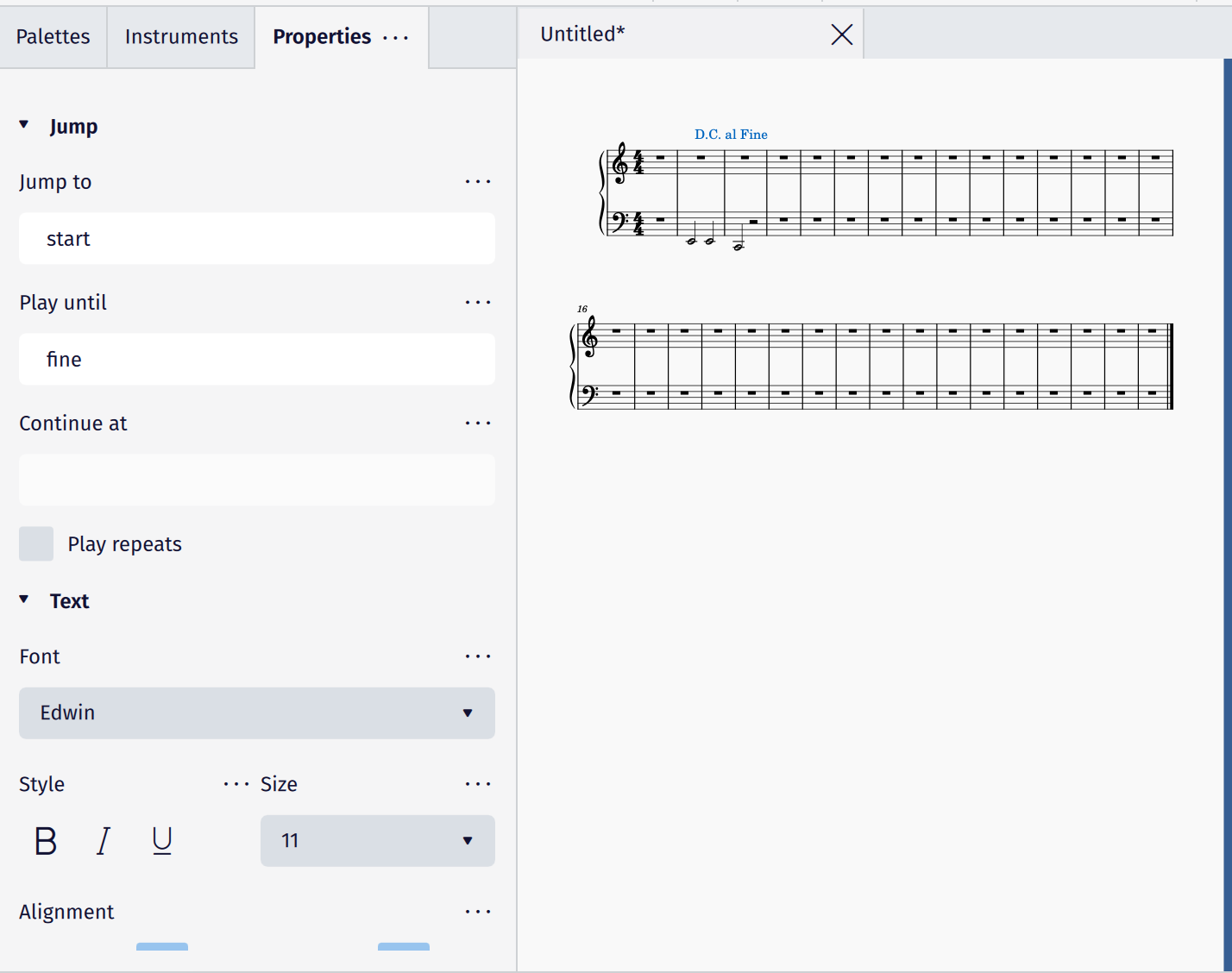The height and width of the screenshot is (973, 1232).
Task: Open the Font additional options menu
Action: 478,656
